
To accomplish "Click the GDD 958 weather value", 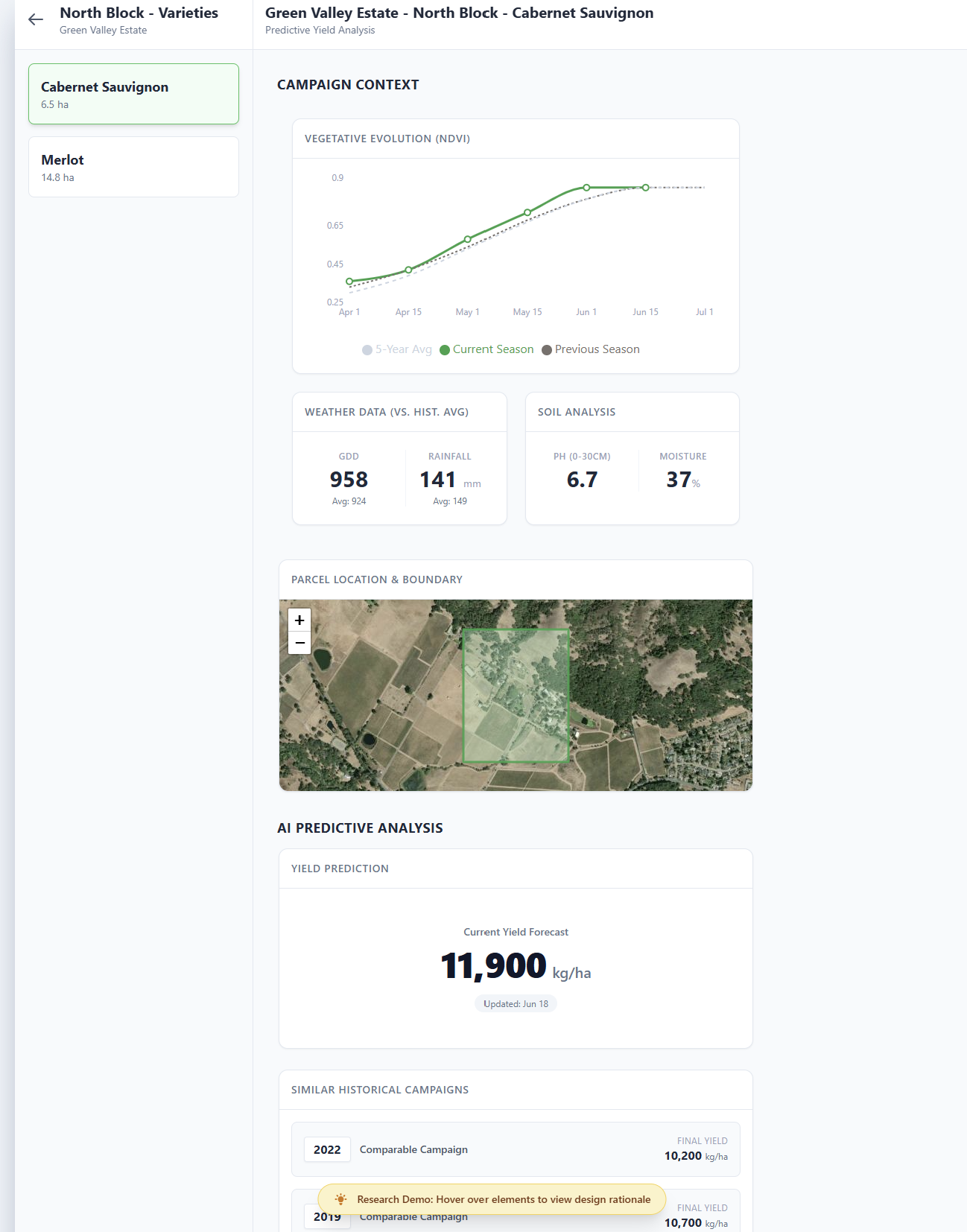I will [x=349, y=480].
